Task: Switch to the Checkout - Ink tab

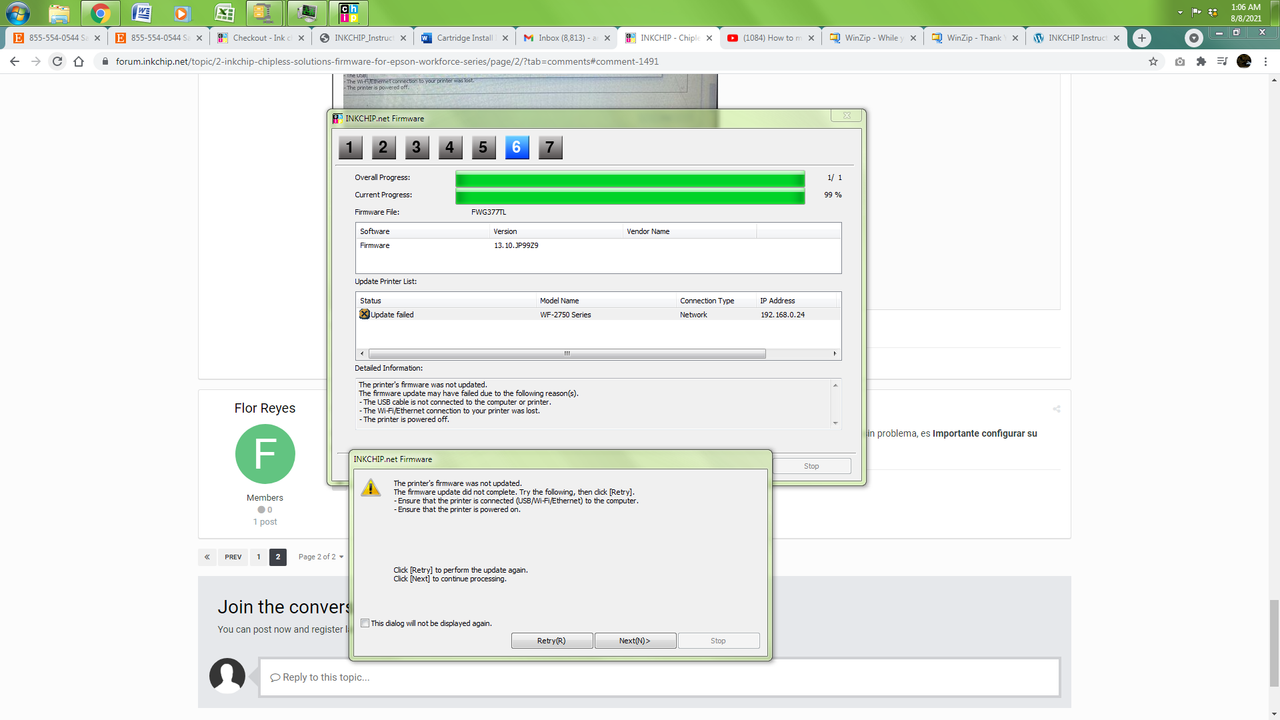Action: click(x=261, y=38)
